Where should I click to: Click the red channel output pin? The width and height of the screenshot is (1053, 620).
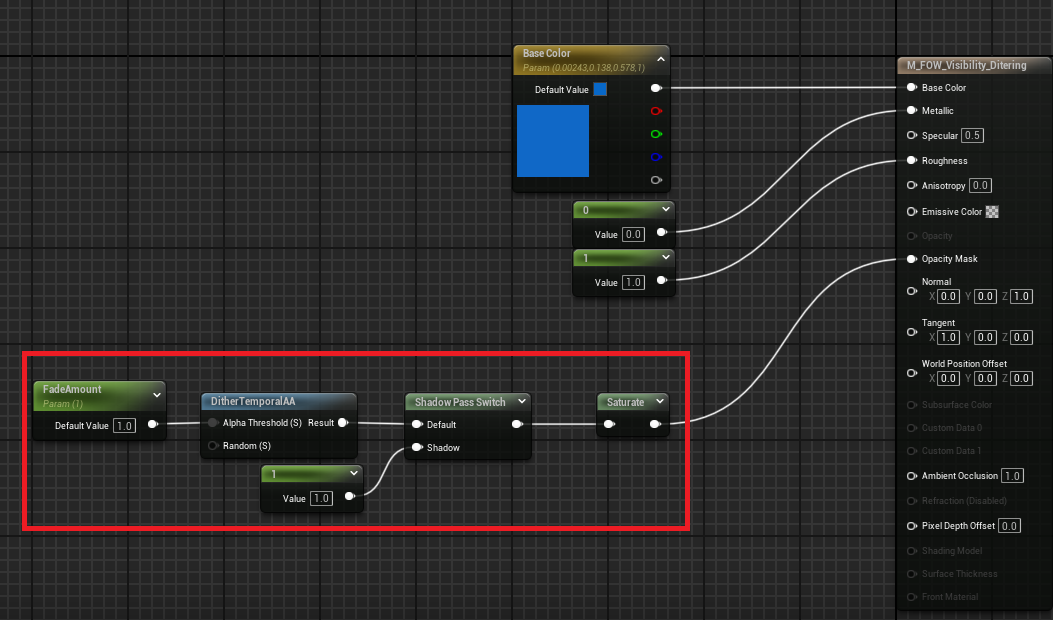(656, 111)
